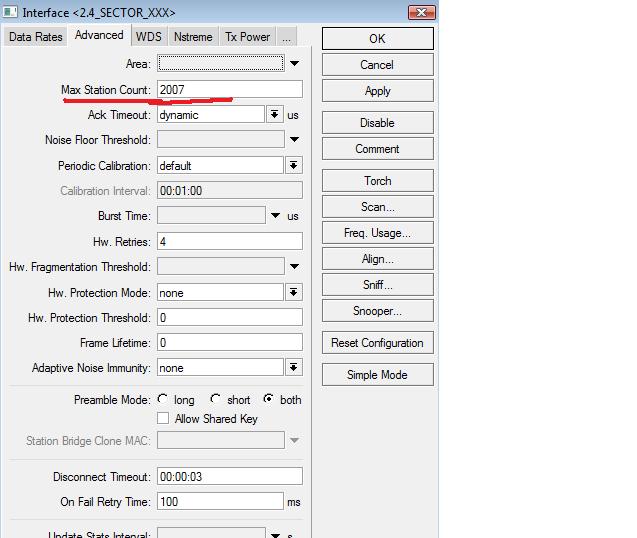Select the Advanced tab
Image resolution: width=637 pixels, height=538 pixels.
point(99,35)
